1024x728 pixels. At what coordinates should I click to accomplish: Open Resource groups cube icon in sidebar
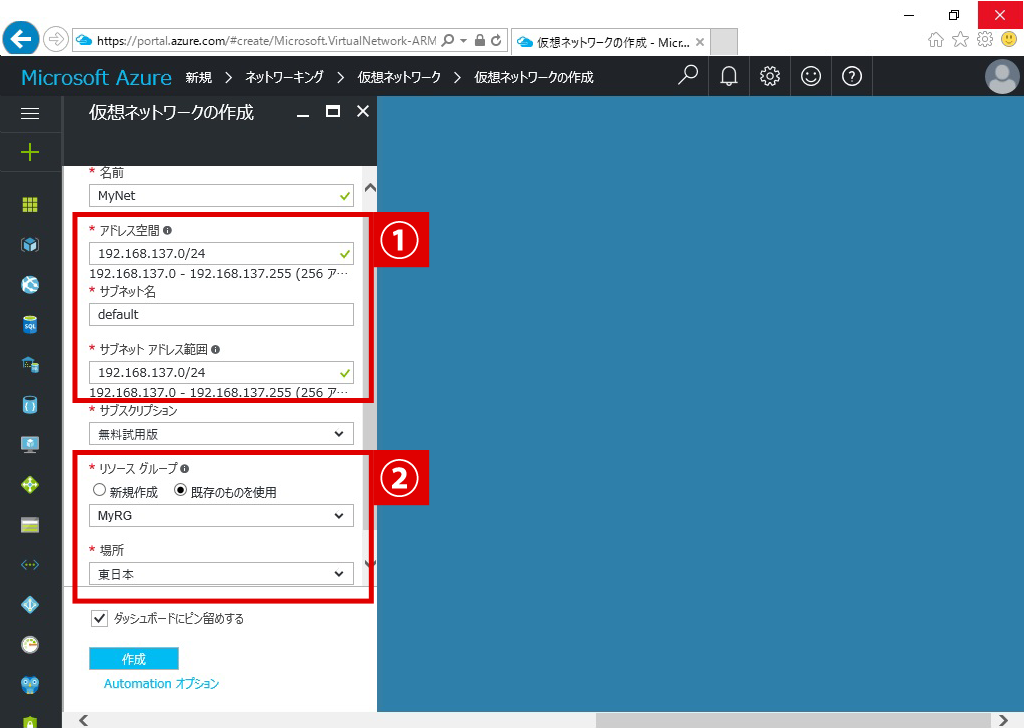pyautogui.click(x=30, y=245)
